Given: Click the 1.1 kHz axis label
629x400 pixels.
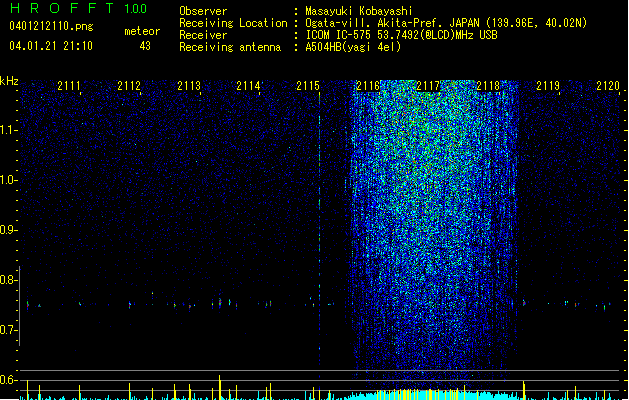Looking at the screenshot, I should [x=9, y=130].
